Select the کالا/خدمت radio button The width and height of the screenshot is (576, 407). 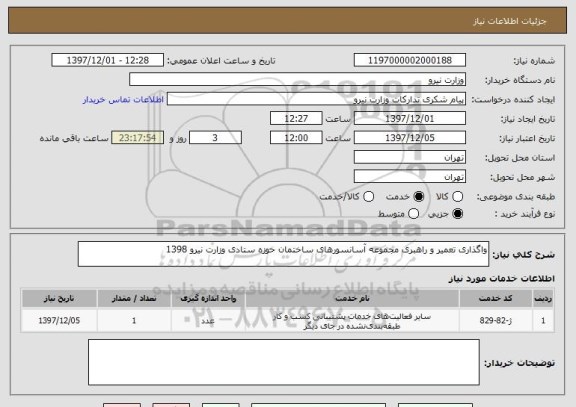tap(368, 197)
